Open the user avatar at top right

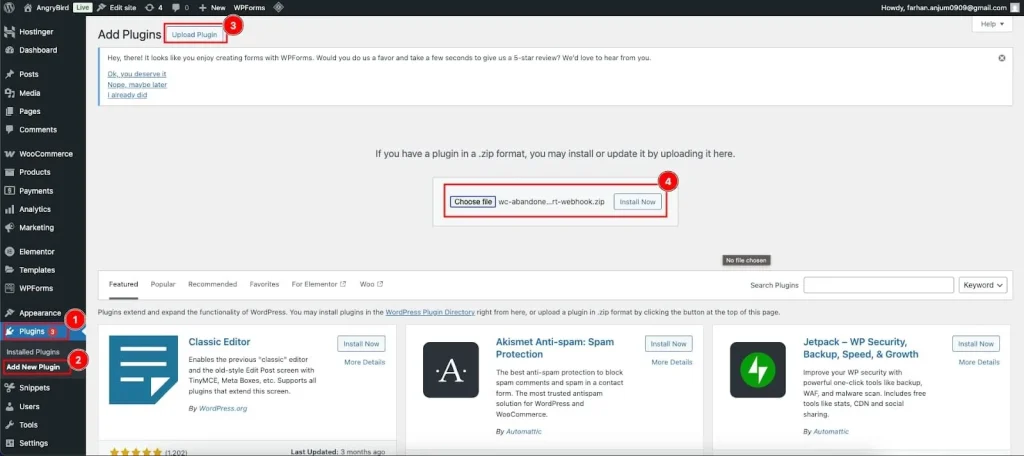click(1016, 7)
